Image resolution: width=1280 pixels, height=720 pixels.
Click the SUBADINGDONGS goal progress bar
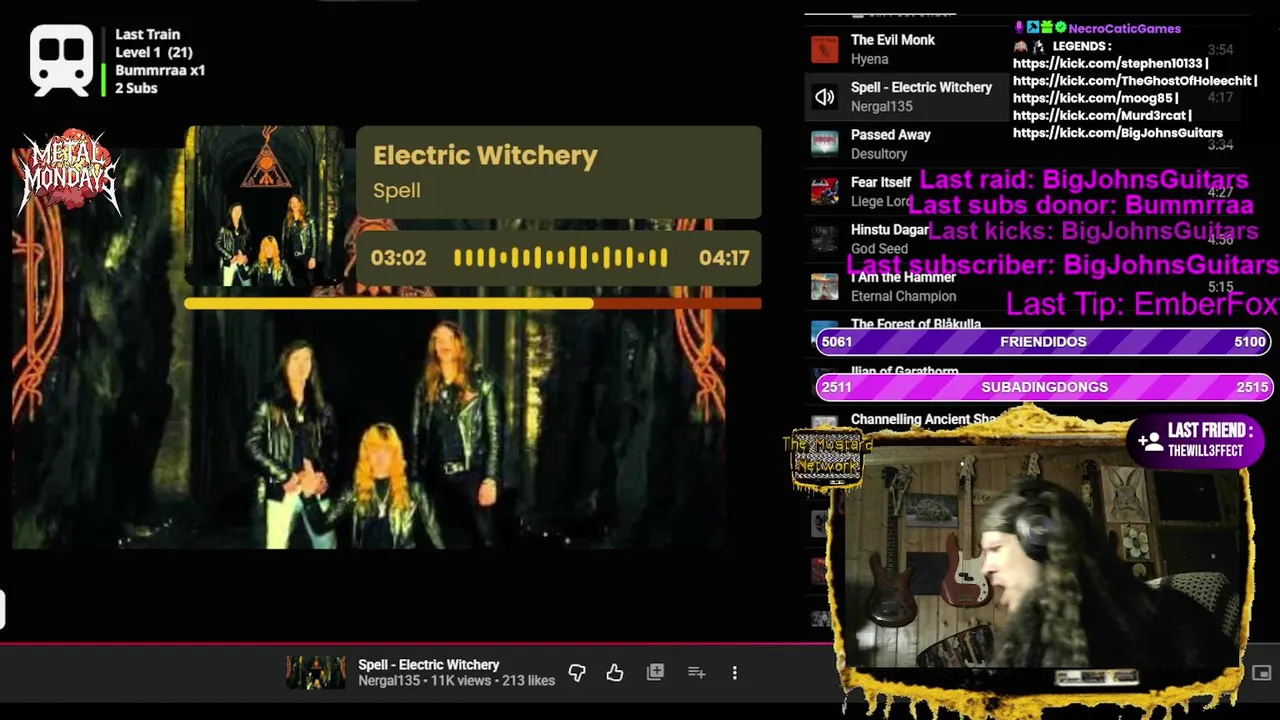(x=1043, y=387)
